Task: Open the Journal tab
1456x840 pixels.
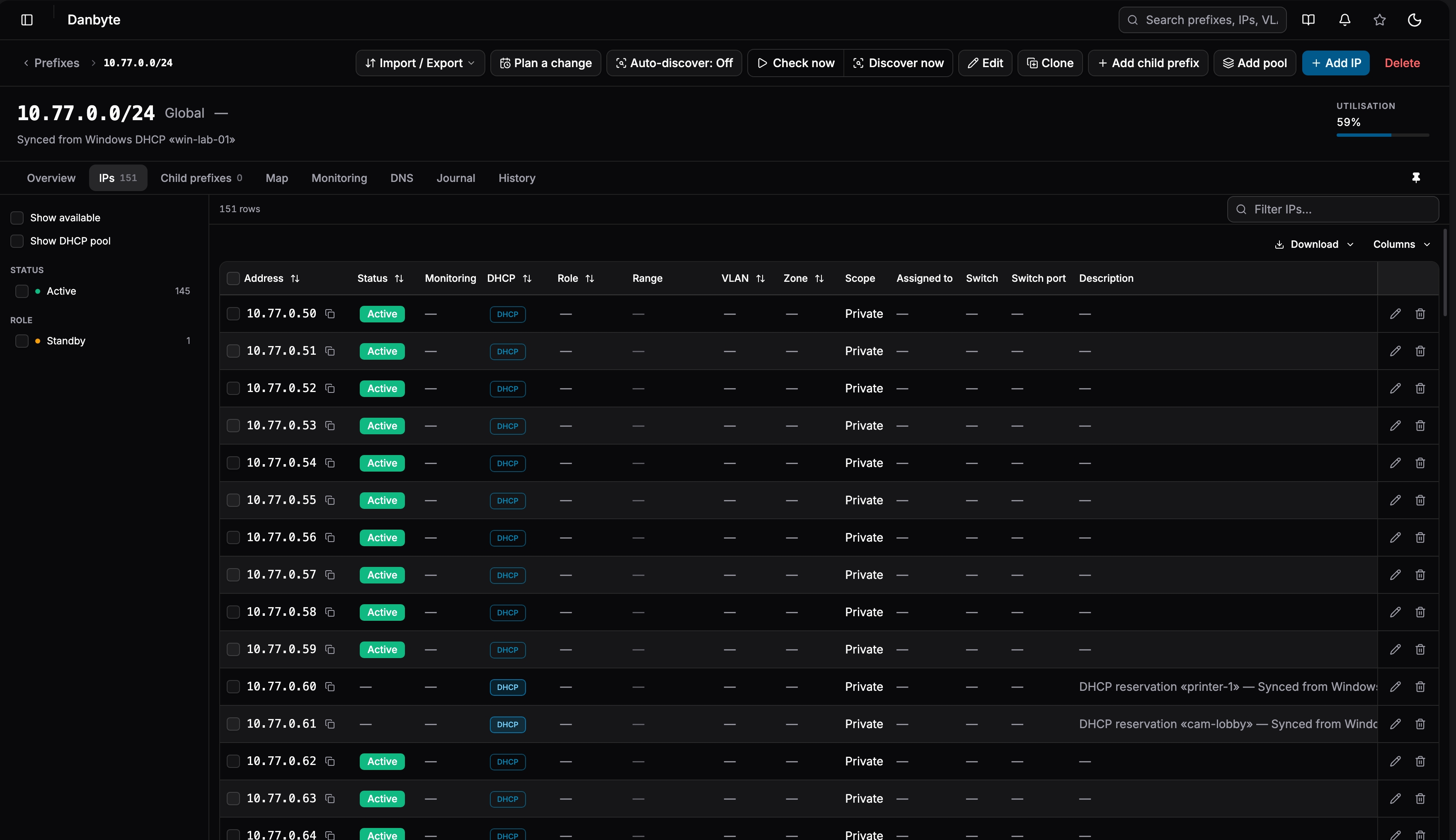Action: 456,178
